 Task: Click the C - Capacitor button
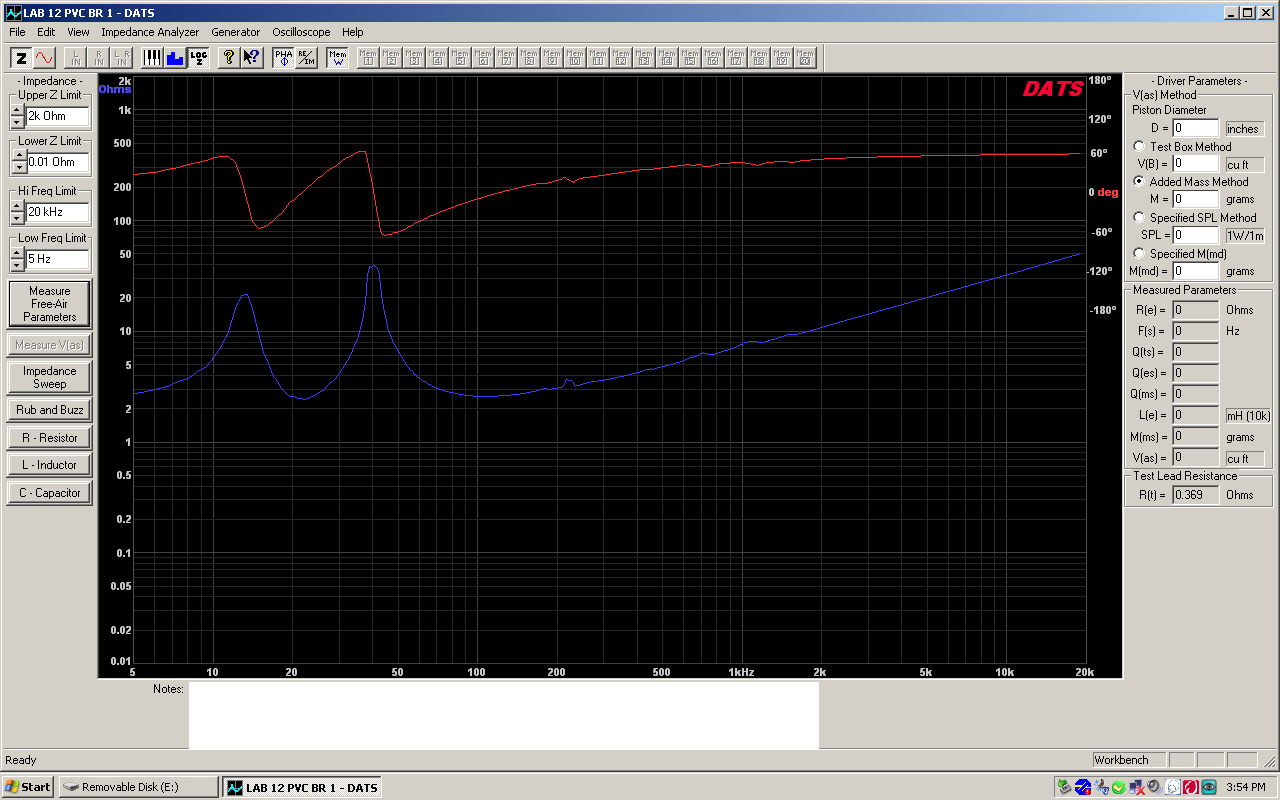[x=49, y=493]
